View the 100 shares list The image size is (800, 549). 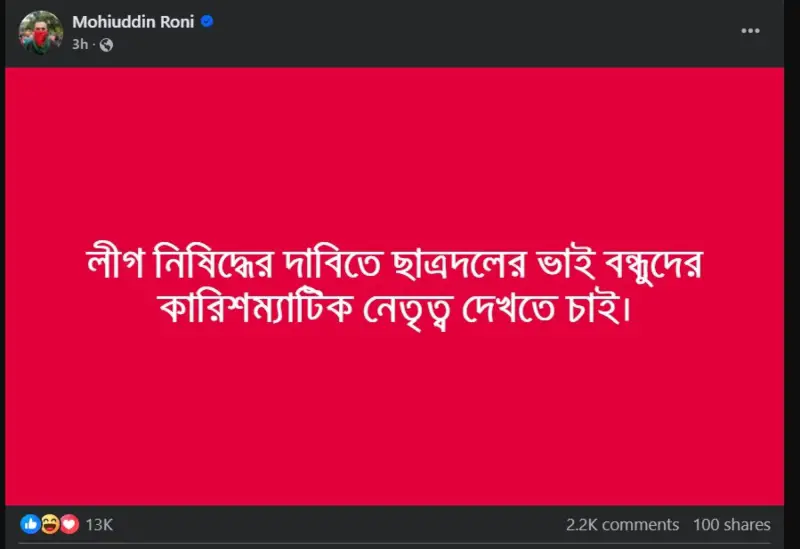[x=731, y=525]
